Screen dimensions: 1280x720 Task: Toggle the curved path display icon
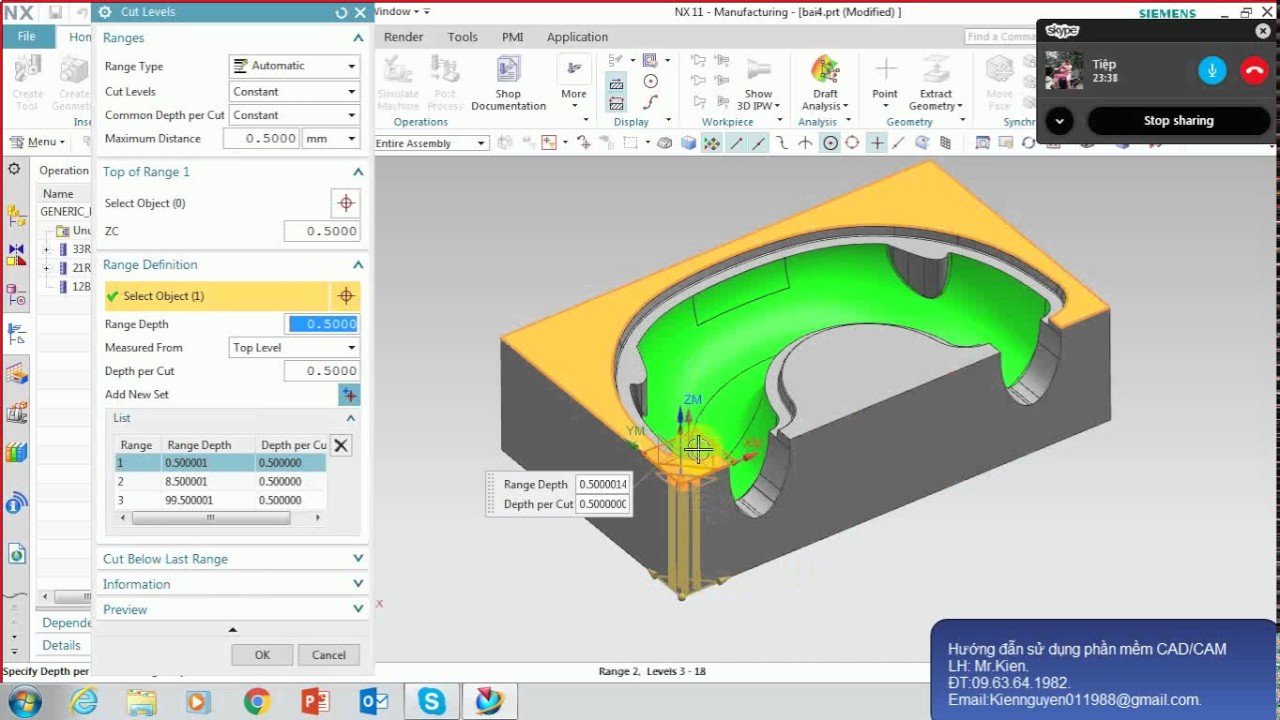pyautogui.click(x=651, y=102)
